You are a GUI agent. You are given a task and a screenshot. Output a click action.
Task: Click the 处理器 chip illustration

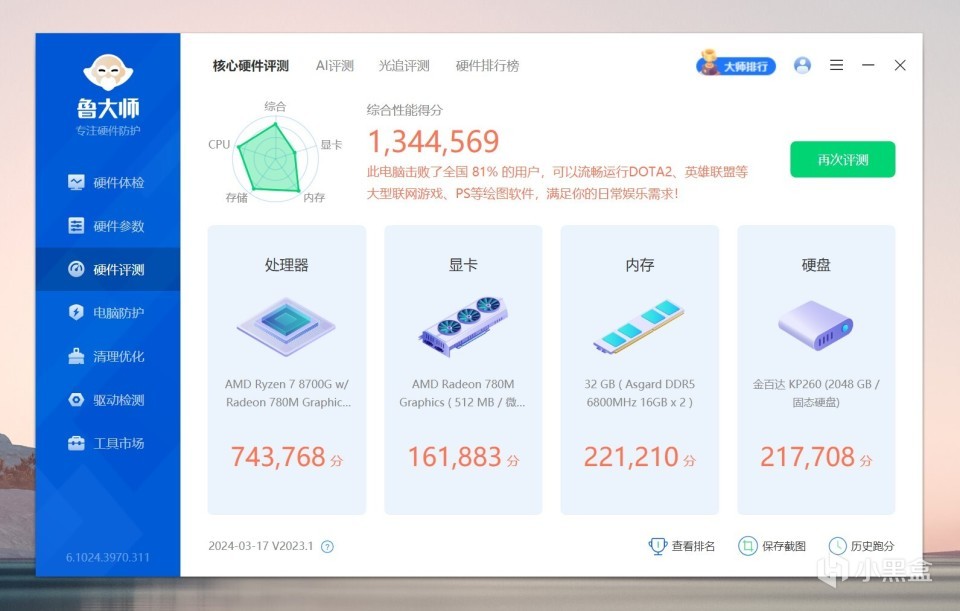pyautogui.click(x=287, y=327)
